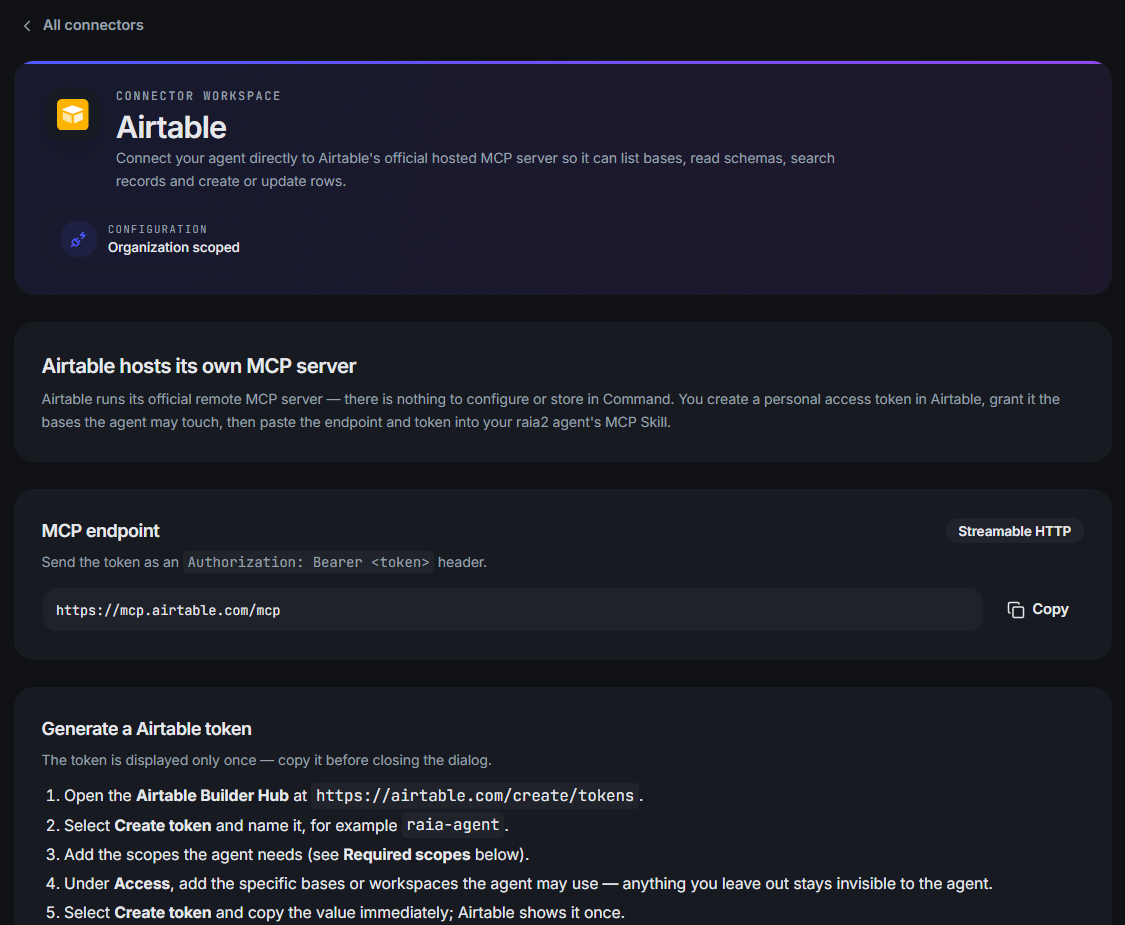Click 'The token is displayed only once' note
Viewport: 1125px width, 925px height.
point(266,761)
